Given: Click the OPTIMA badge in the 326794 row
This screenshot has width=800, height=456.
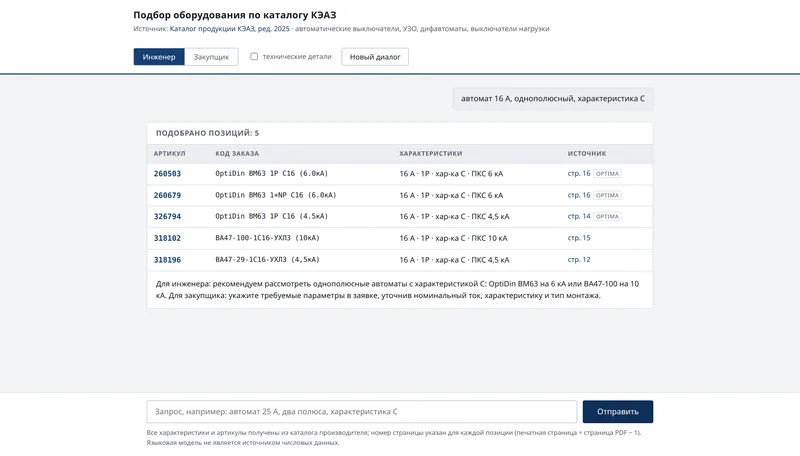Looking at the screenshot, I should click(x=607, y=217).
